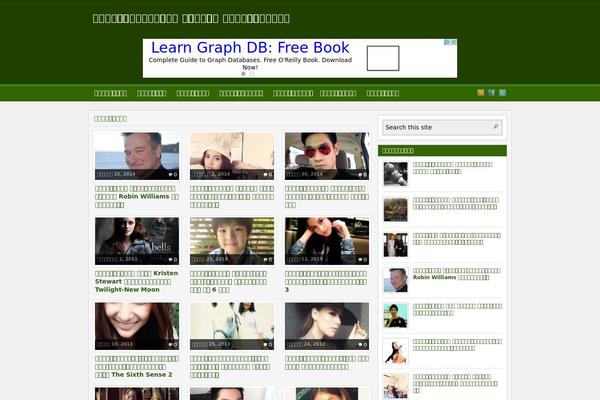Open the Robin Williams post title in the grid
This screenshot has width=600, height=400.
pyautogui.click(x=137, y=197)
